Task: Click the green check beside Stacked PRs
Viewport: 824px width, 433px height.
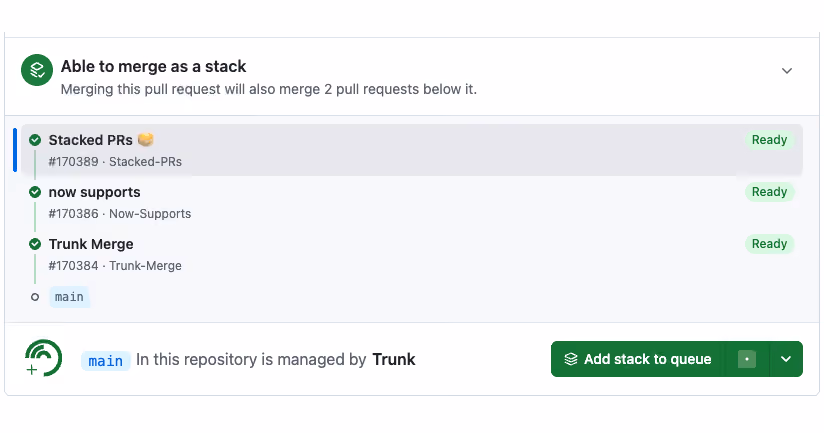Action: click(35, 140)
